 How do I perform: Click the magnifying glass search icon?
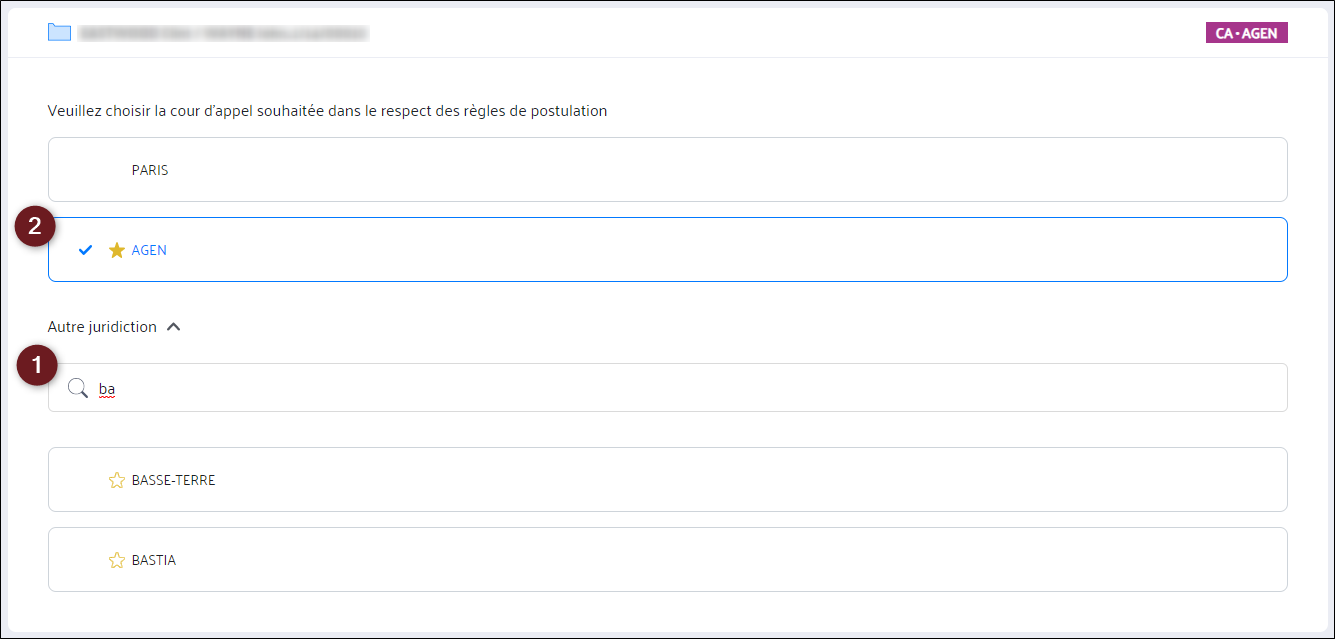(x=77, y=388)
